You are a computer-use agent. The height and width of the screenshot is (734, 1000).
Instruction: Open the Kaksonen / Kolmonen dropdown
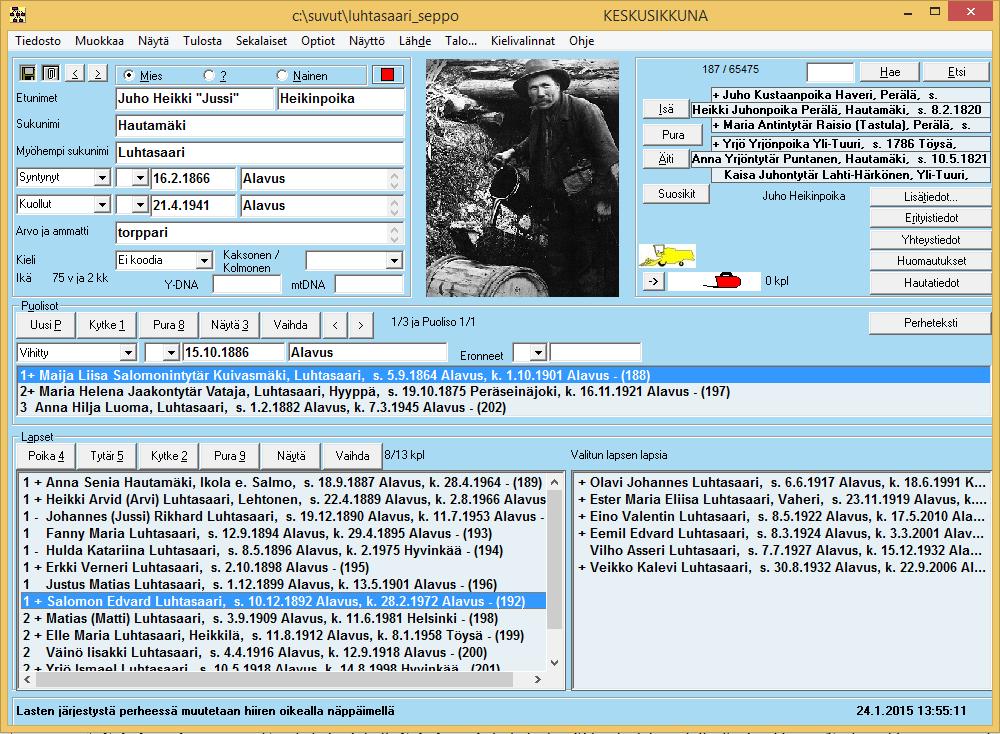394,260
